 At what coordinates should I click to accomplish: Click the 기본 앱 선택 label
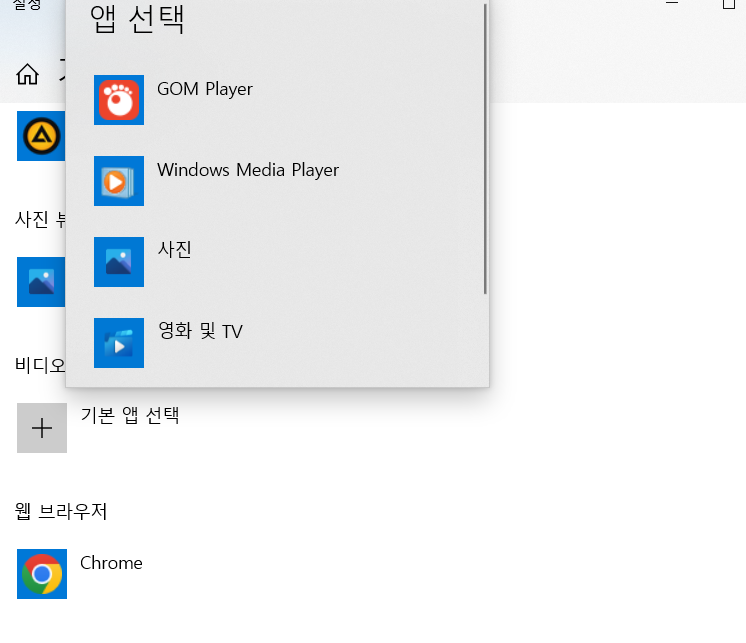pos(130,416)
